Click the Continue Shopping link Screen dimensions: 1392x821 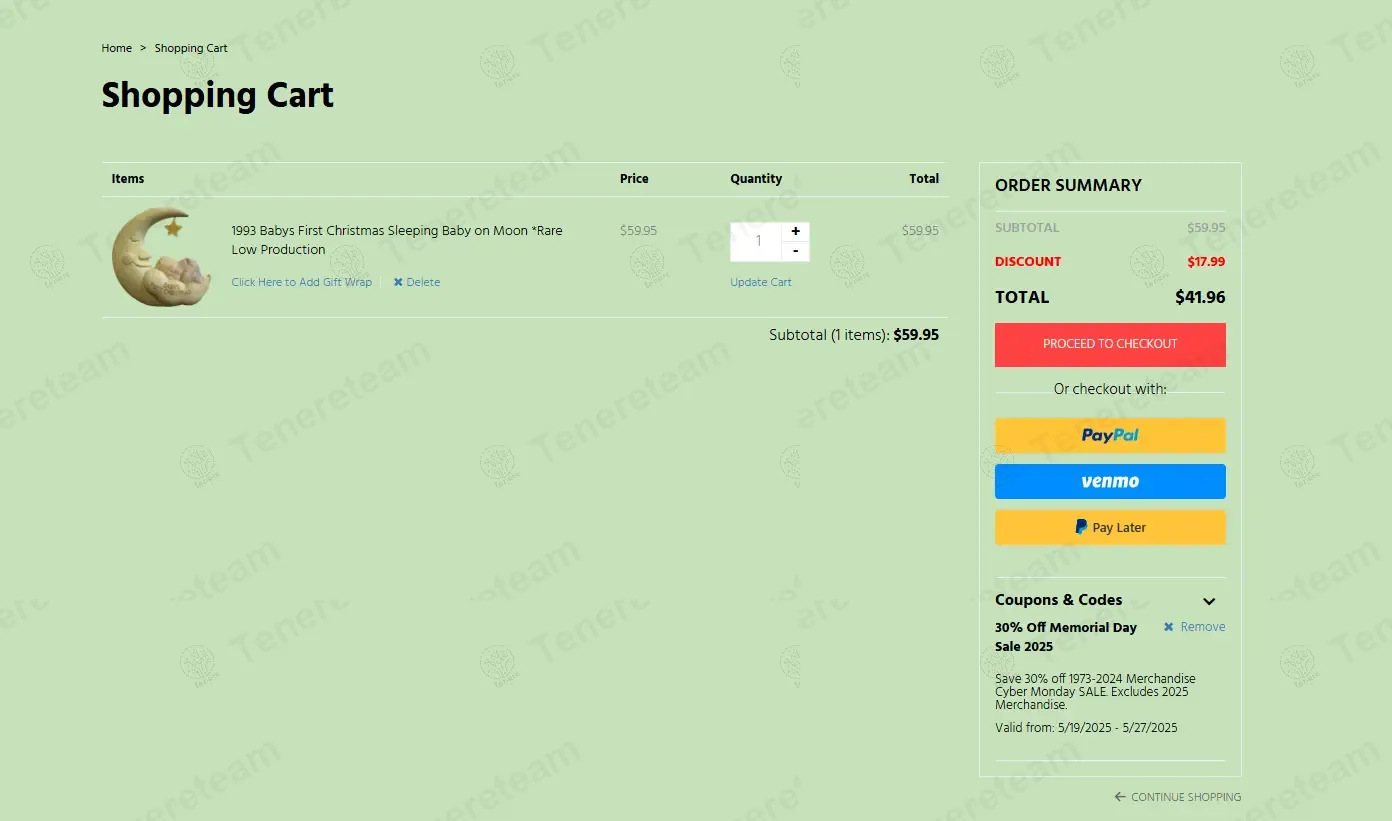(x=1178, y=797)
